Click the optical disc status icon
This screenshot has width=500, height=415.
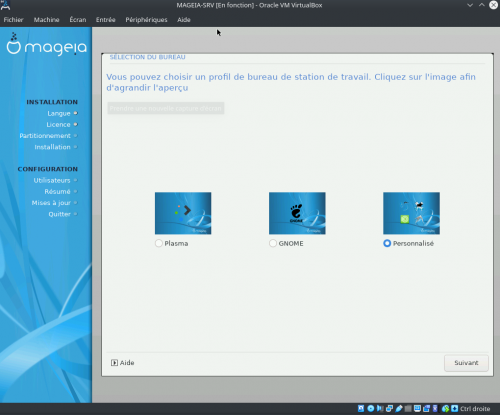tap(371, 409)
